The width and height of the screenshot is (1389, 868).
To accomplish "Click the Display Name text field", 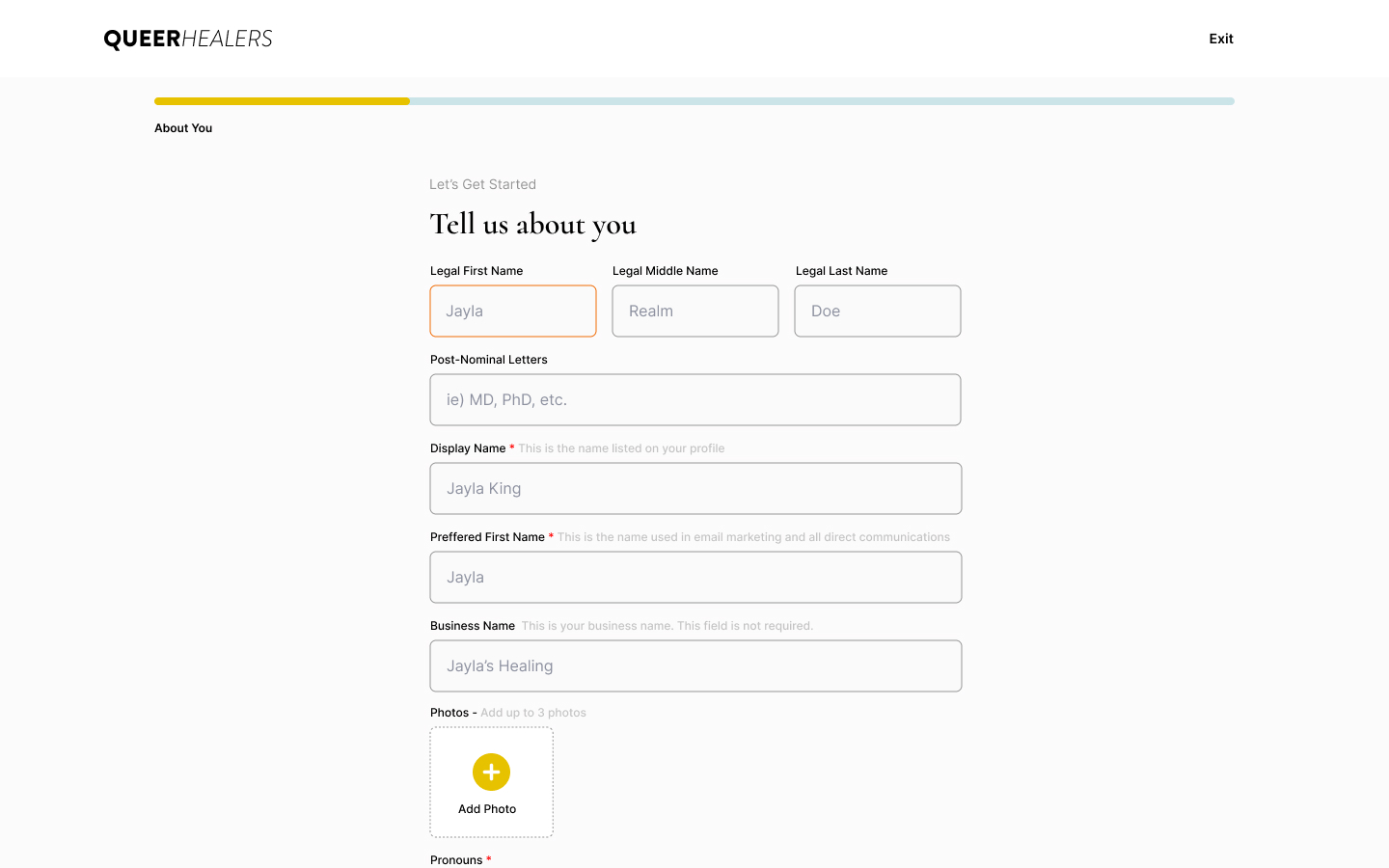I will point(695,489).
